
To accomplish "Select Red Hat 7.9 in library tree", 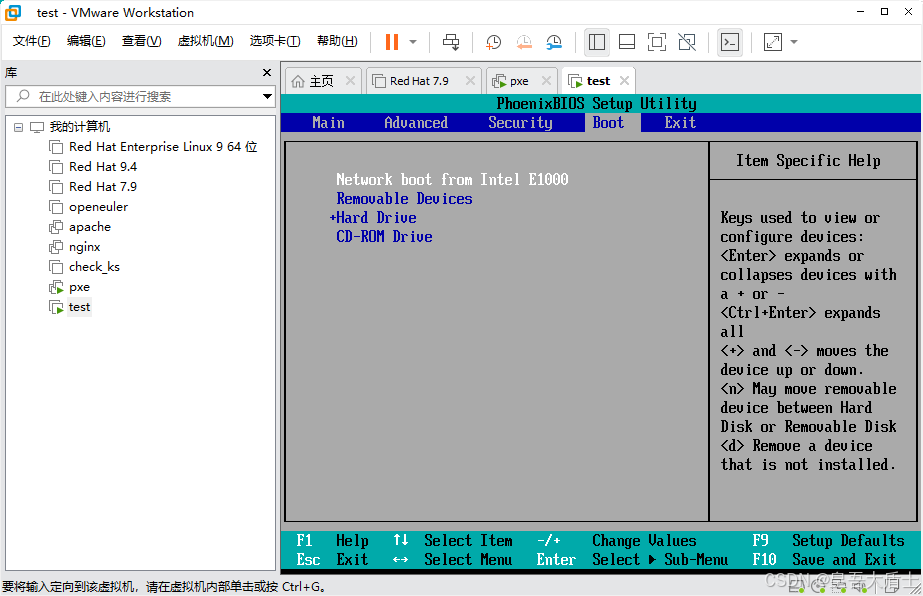I will click(103, 187).
